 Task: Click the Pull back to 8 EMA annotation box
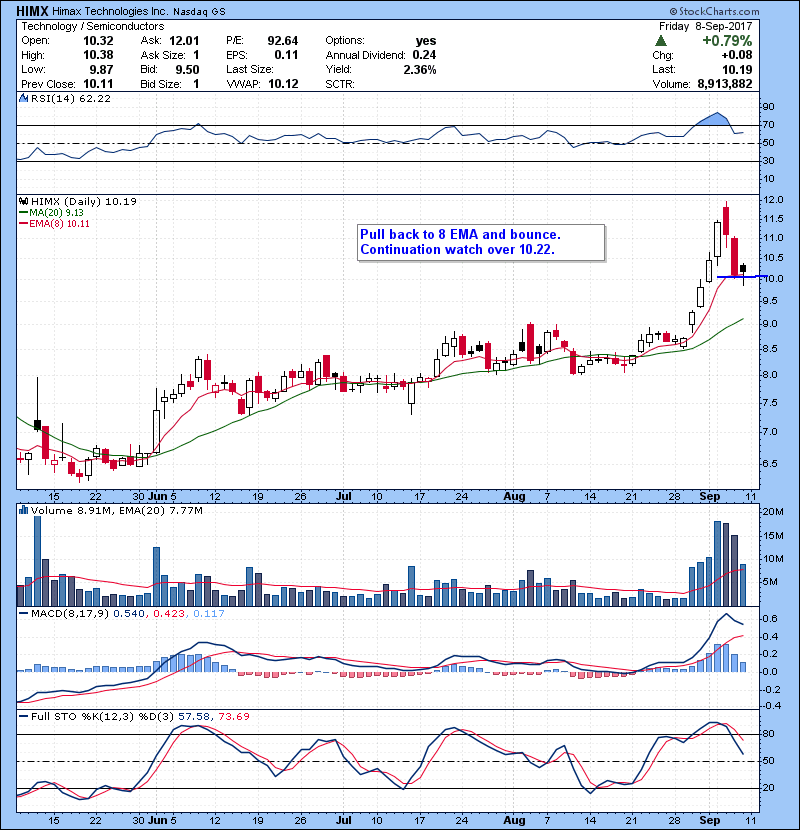[x=481, y=242]
